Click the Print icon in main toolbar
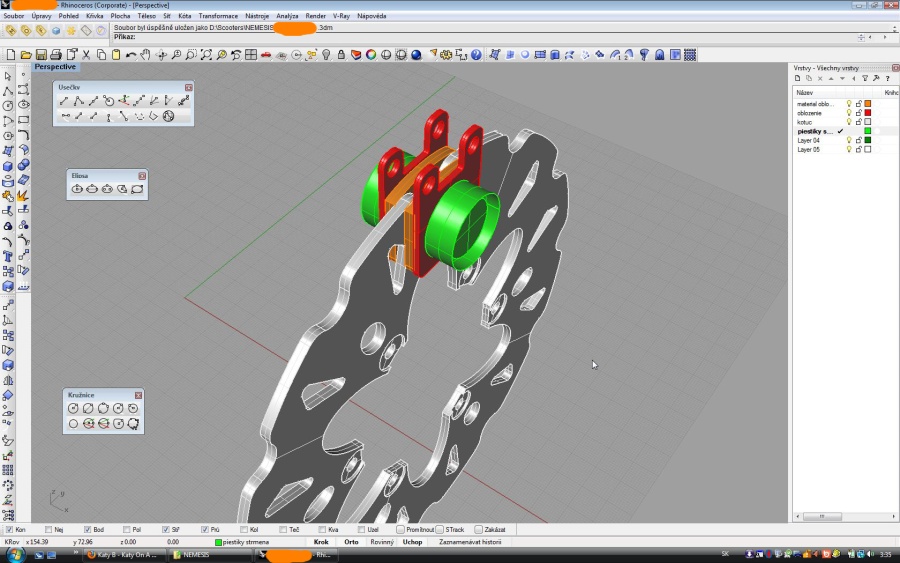900x563 pixels. point(56,55)
